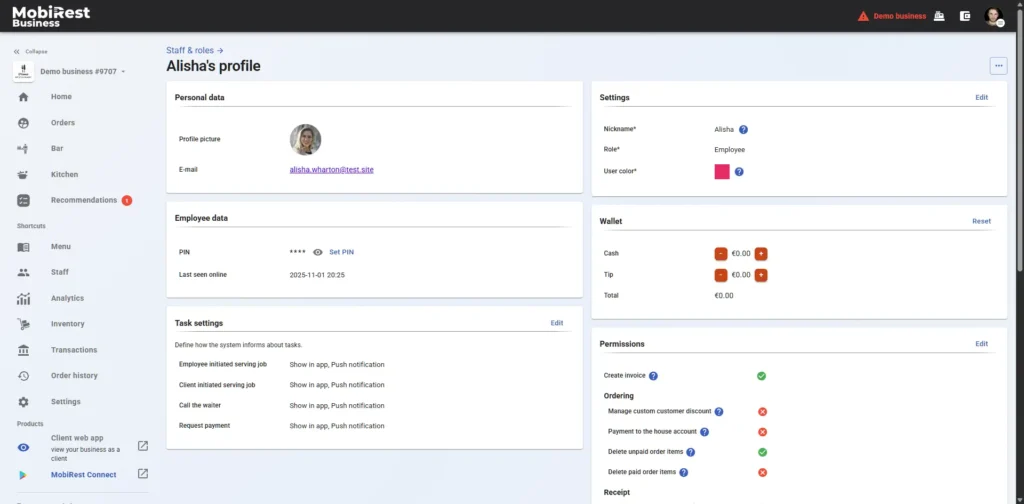Click the pink User color swatch
This screenshot has height=504, width=1024.
coord(721,171)
